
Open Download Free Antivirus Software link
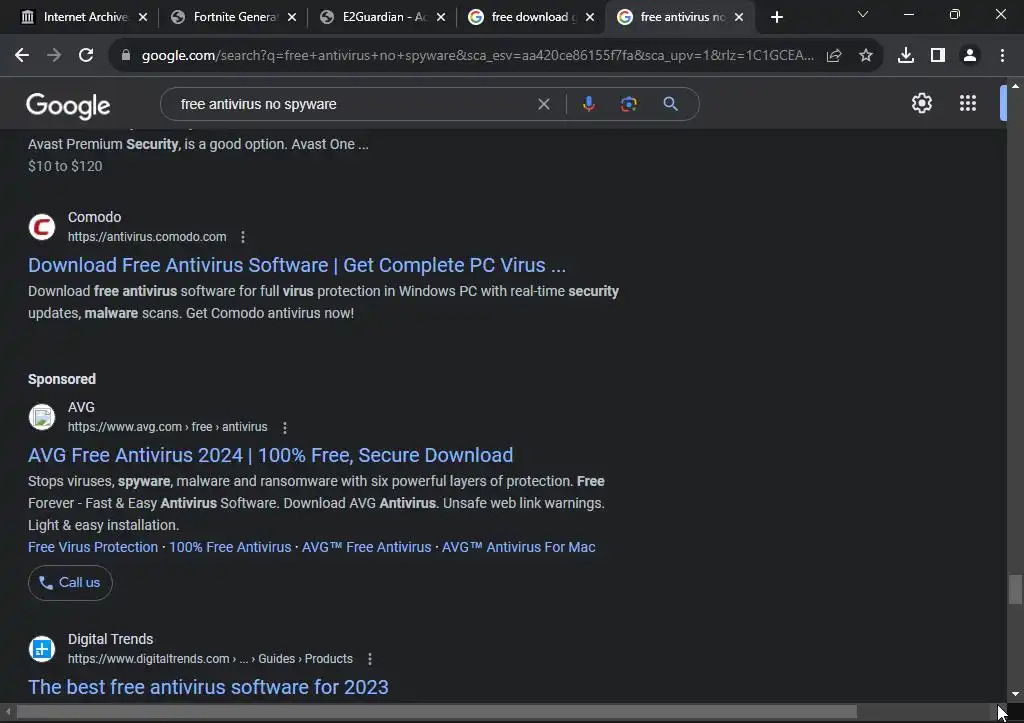point(297,265)
